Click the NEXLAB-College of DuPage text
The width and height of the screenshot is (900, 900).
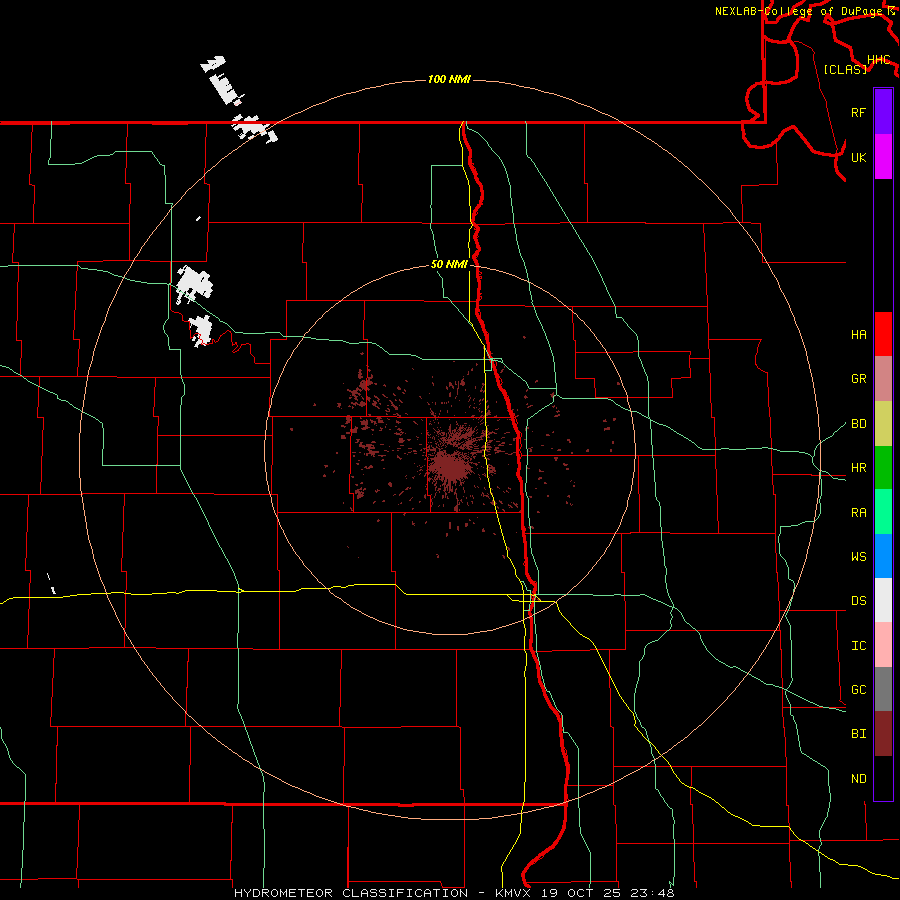[x=800, y=11]
